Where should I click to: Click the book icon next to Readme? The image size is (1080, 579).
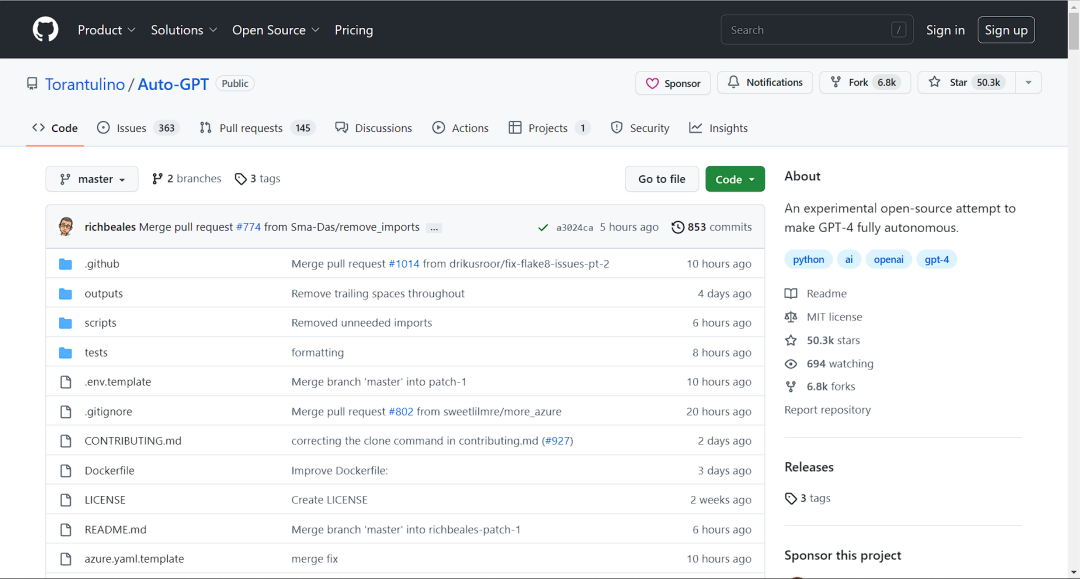pyautogui.click(x=791, y=293)
